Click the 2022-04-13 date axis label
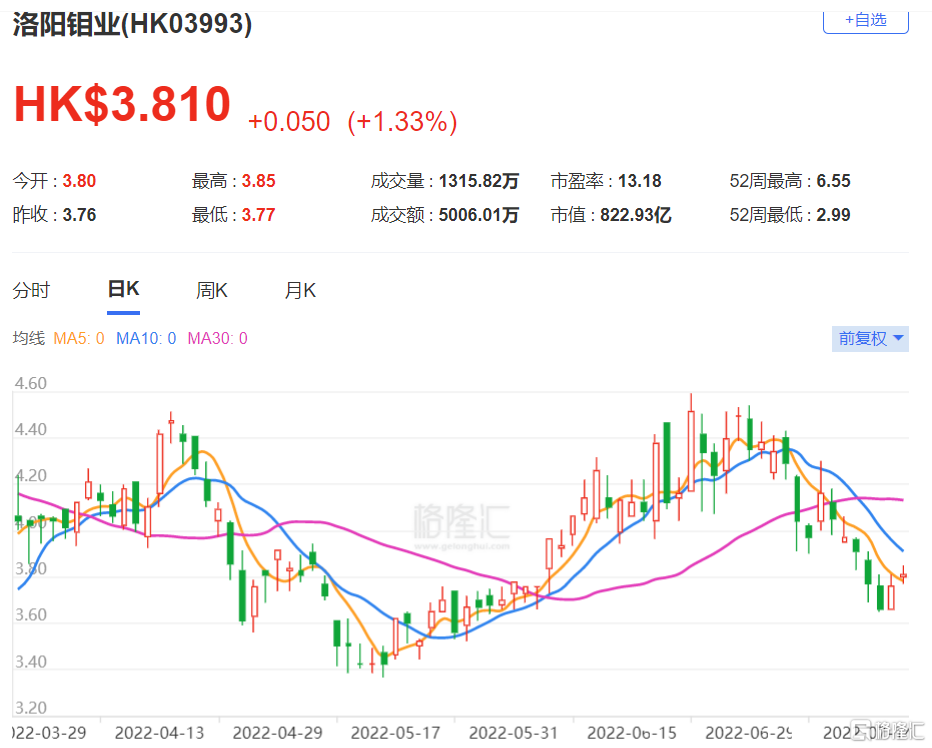932x748 pixels. [159, 733]
